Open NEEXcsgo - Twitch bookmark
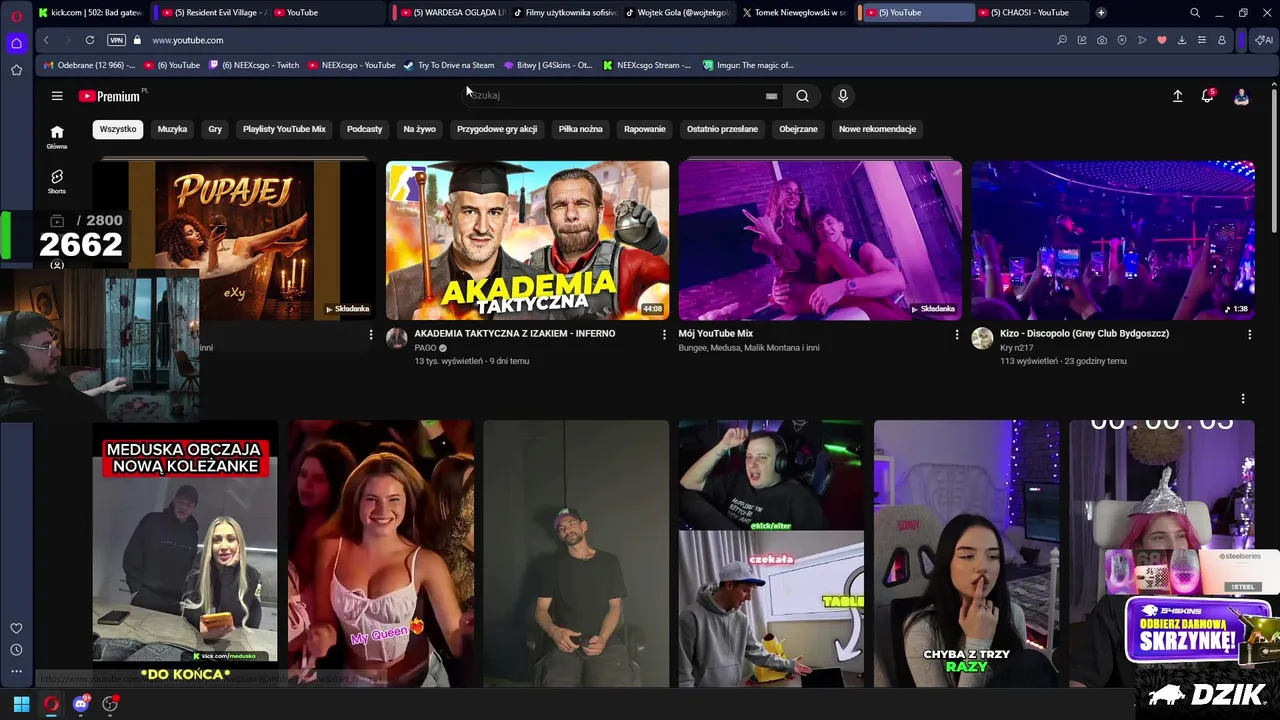Screen dimensions: 1280x720 [253, 65]
